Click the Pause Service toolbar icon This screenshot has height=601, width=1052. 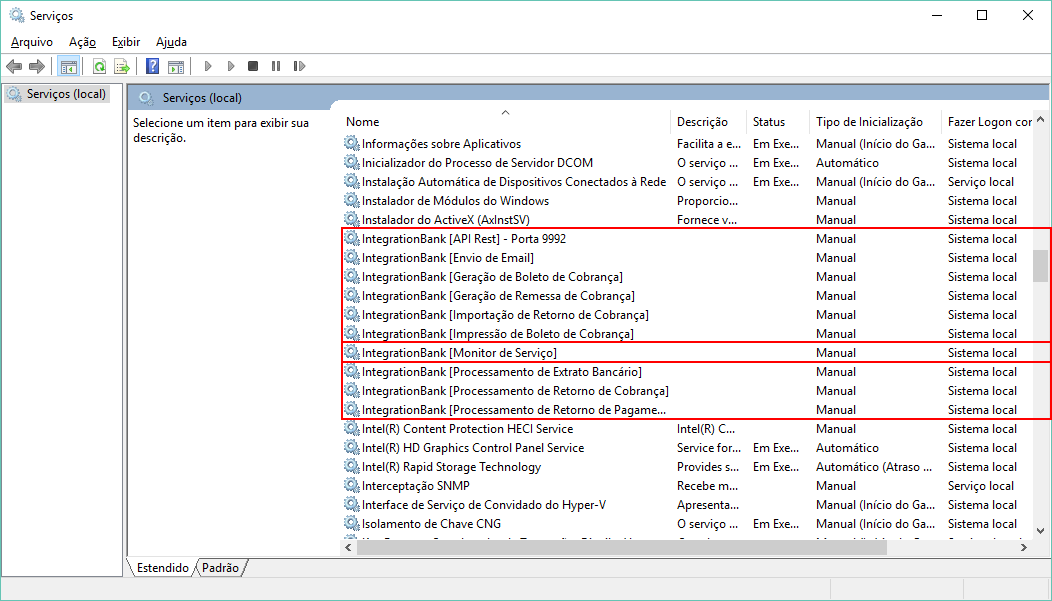276,66
